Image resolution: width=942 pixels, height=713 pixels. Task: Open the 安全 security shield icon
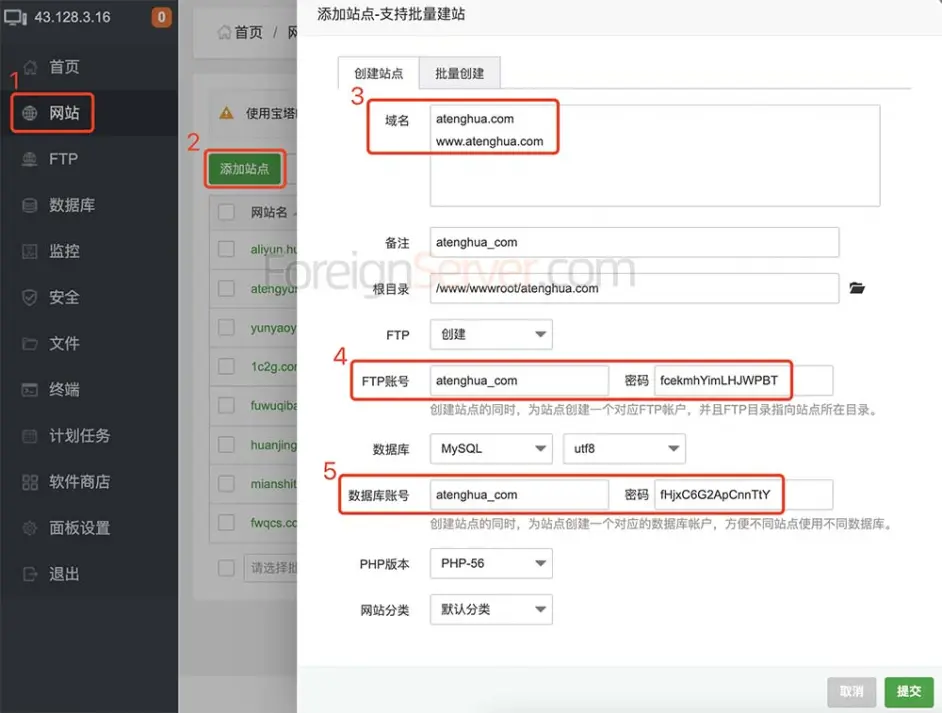point(30,297)
